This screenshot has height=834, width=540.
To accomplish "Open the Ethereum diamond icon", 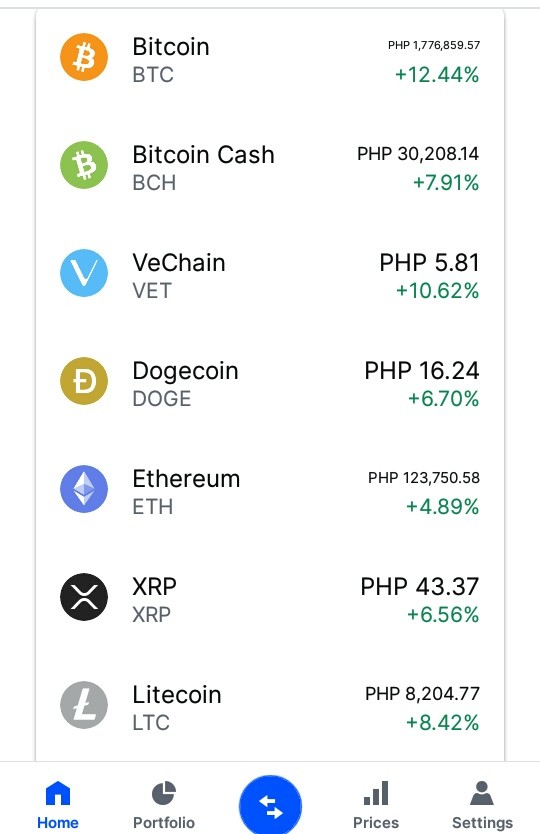I will coord(84,489).
